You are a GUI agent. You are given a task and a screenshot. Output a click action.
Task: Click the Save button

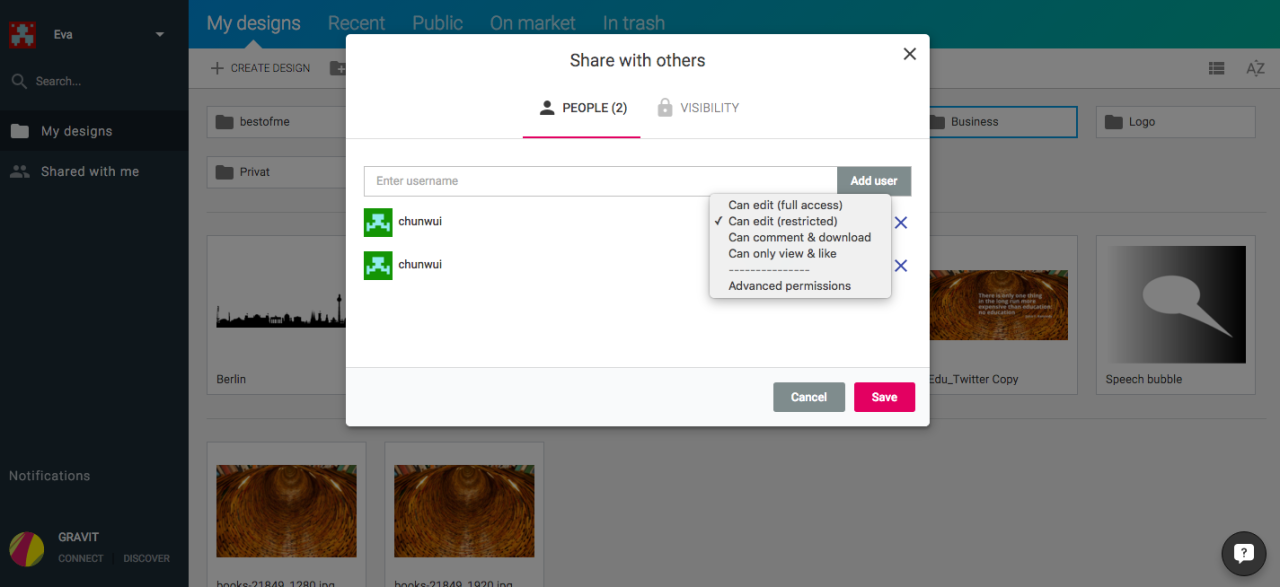tap(884, 397)
